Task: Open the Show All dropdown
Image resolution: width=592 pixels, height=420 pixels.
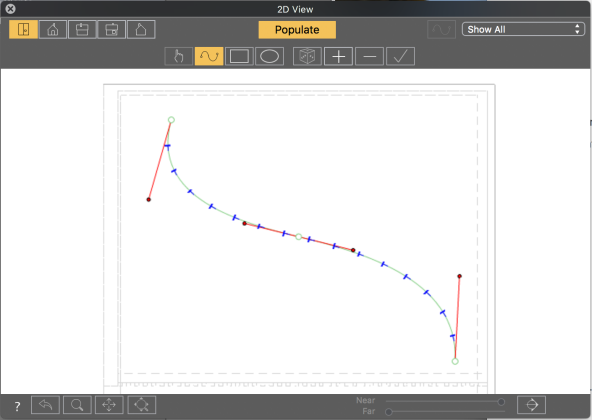Action: point(523,29)
